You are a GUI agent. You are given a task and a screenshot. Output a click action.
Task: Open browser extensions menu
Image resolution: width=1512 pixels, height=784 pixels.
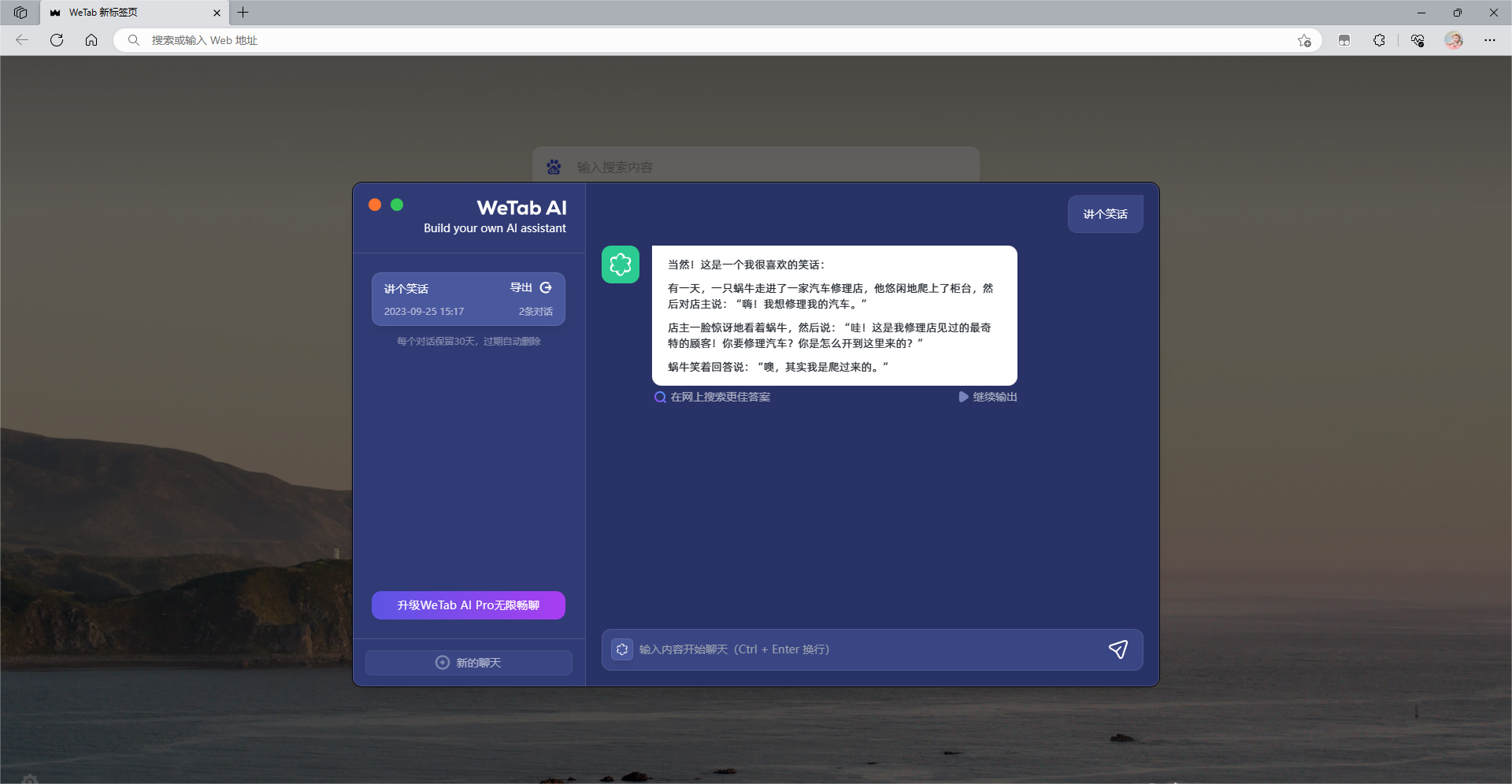[x=1379, y=40]
